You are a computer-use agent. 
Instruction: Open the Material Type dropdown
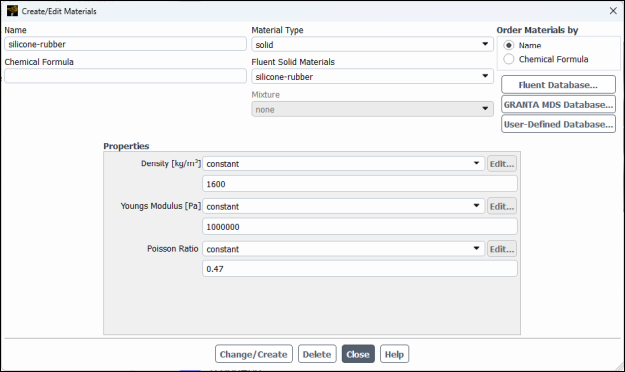372,44
